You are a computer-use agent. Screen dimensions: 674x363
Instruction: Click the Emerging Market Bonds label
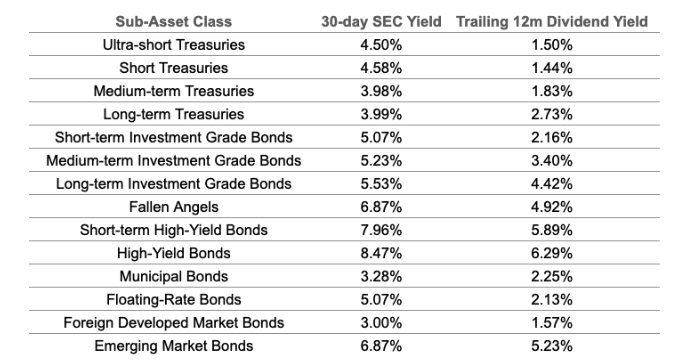(x=174, y=346)
